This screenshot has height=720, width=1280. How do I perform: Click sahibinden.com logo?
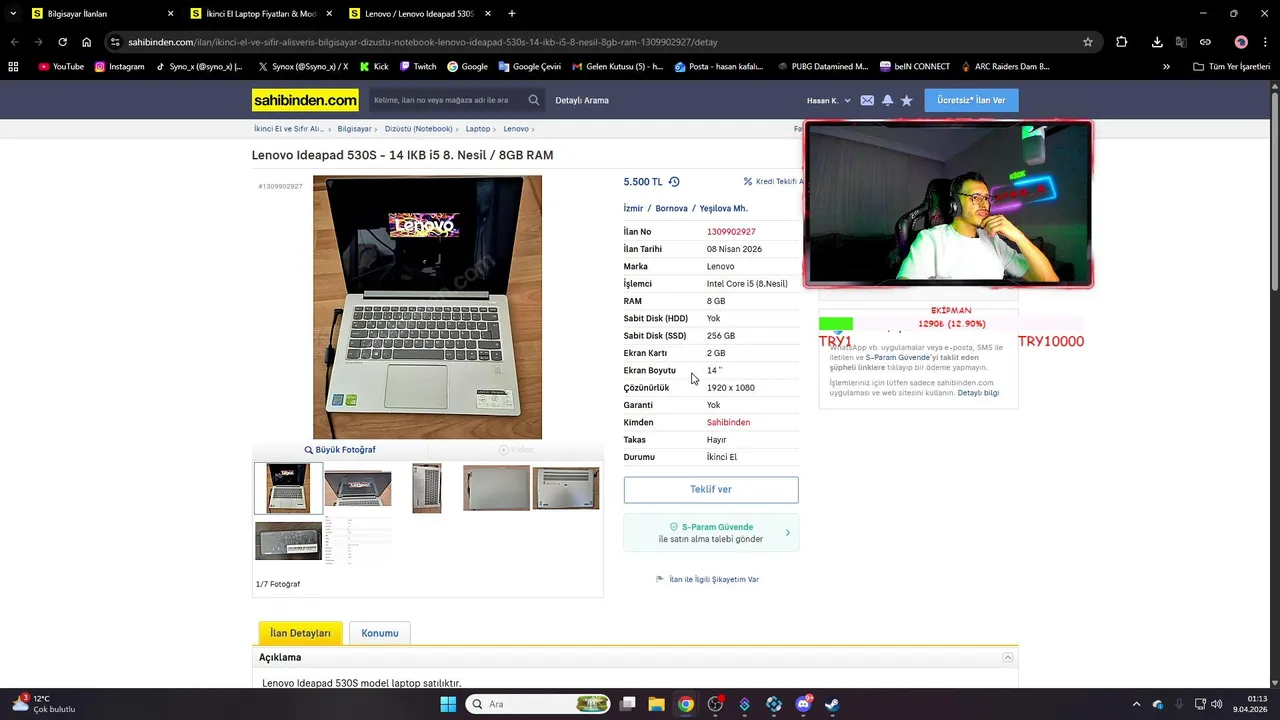[305, 100]
